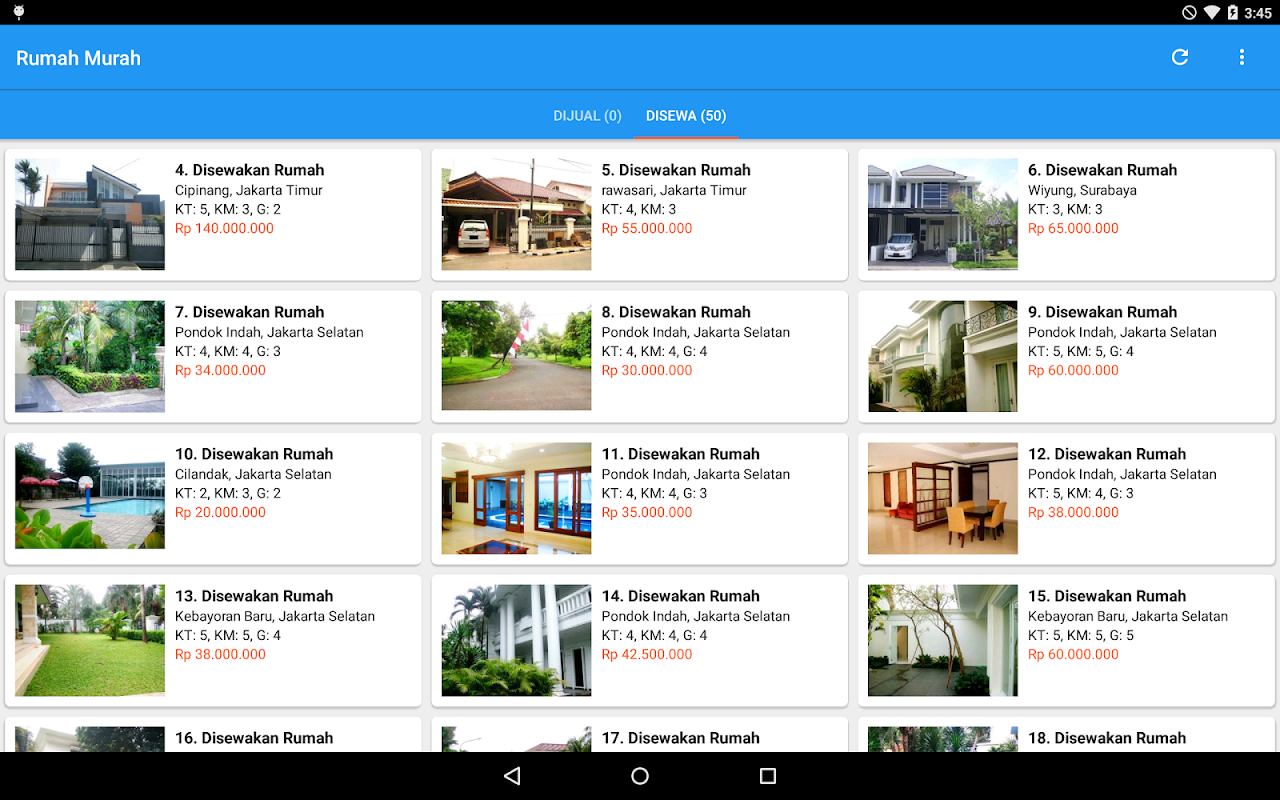Tap 'Kebayoran Baru, Jakarta Selatan' on listing 13

point(275,616)
